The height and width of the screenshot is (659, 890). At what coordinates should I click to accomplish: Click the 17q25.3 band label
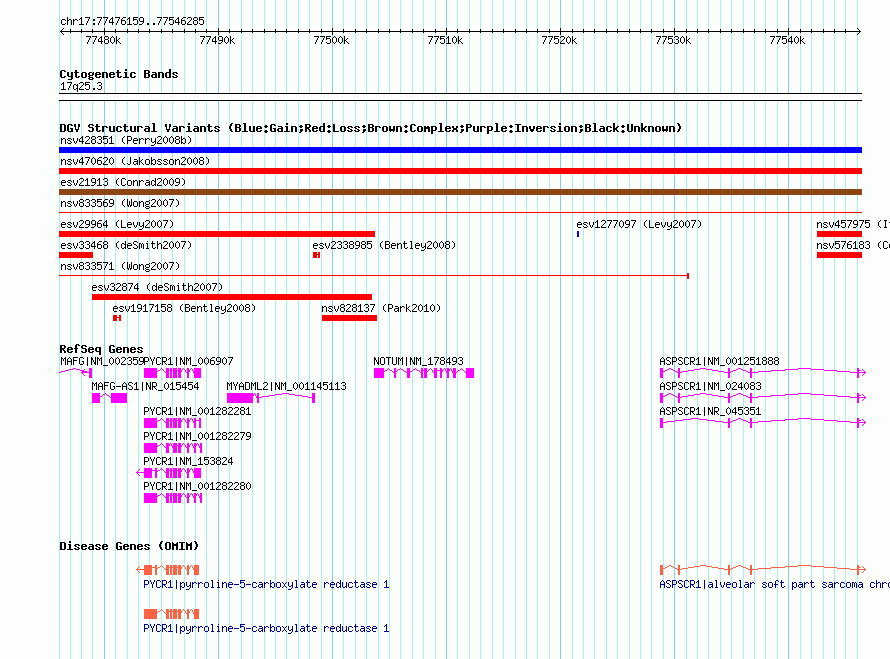[81, 86]
